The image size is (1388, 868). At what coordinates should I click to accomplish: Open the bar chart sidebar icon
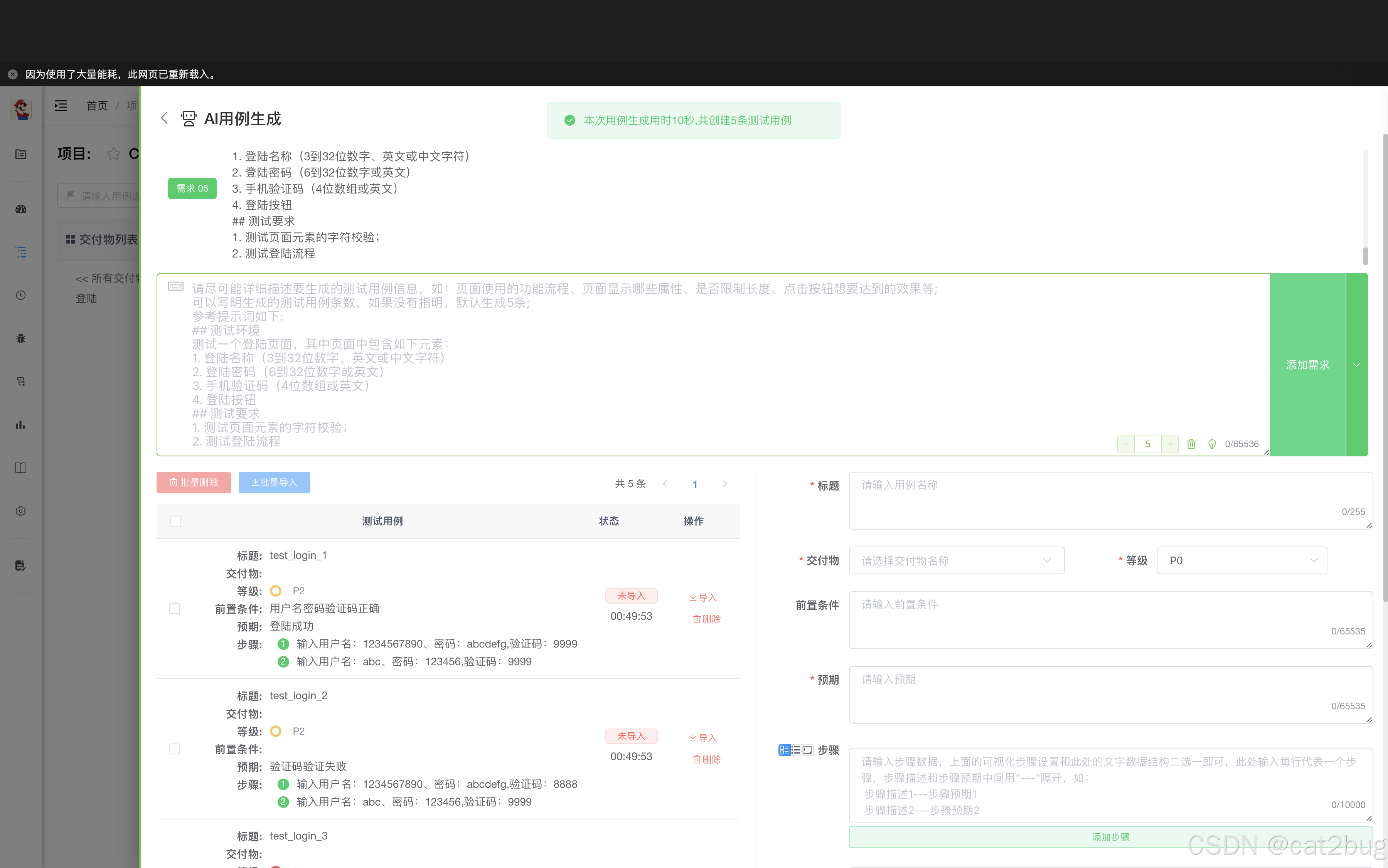pos(21,425)
